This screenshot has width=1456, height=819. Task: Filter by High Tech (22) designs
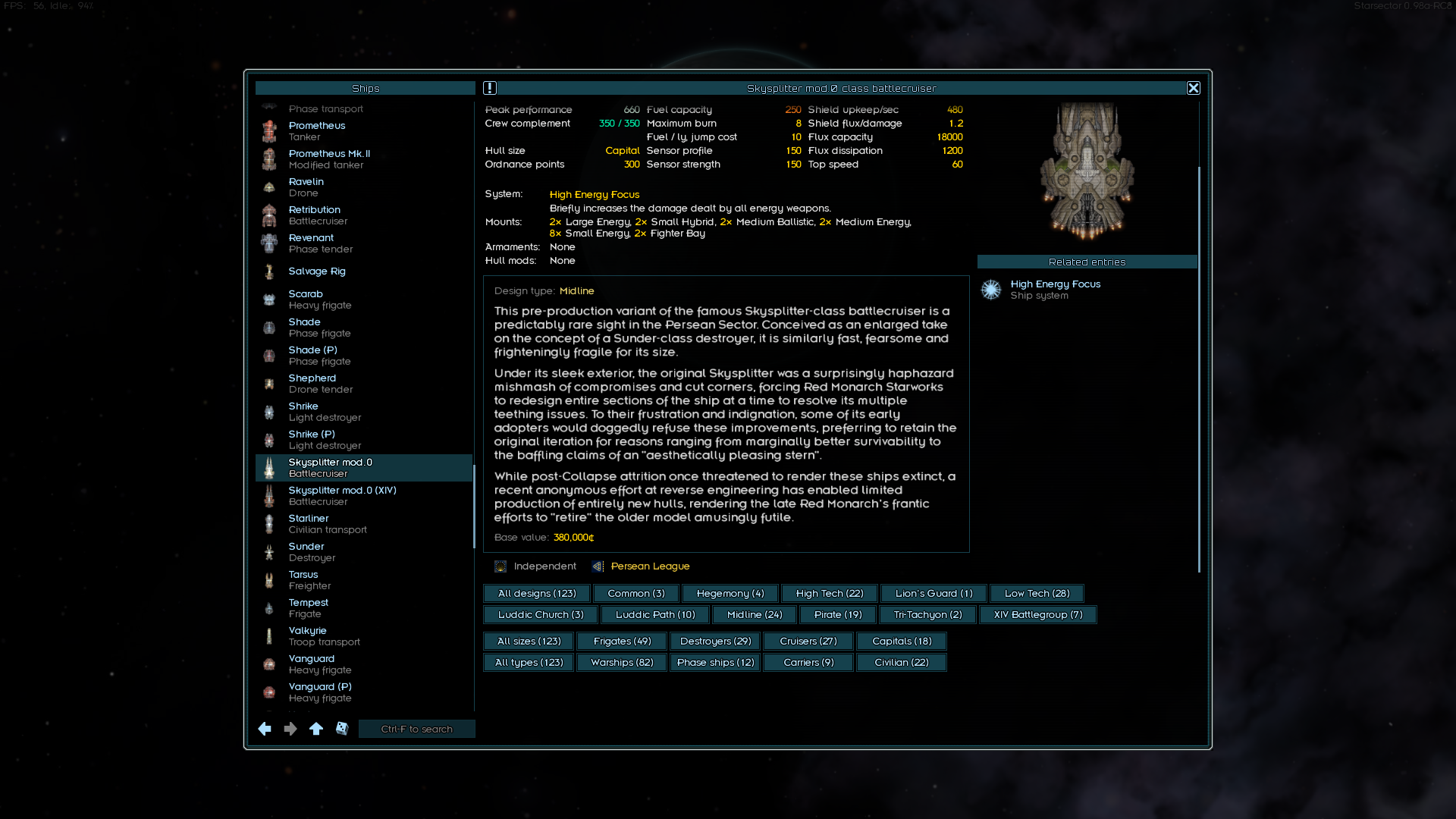[829, 593]
